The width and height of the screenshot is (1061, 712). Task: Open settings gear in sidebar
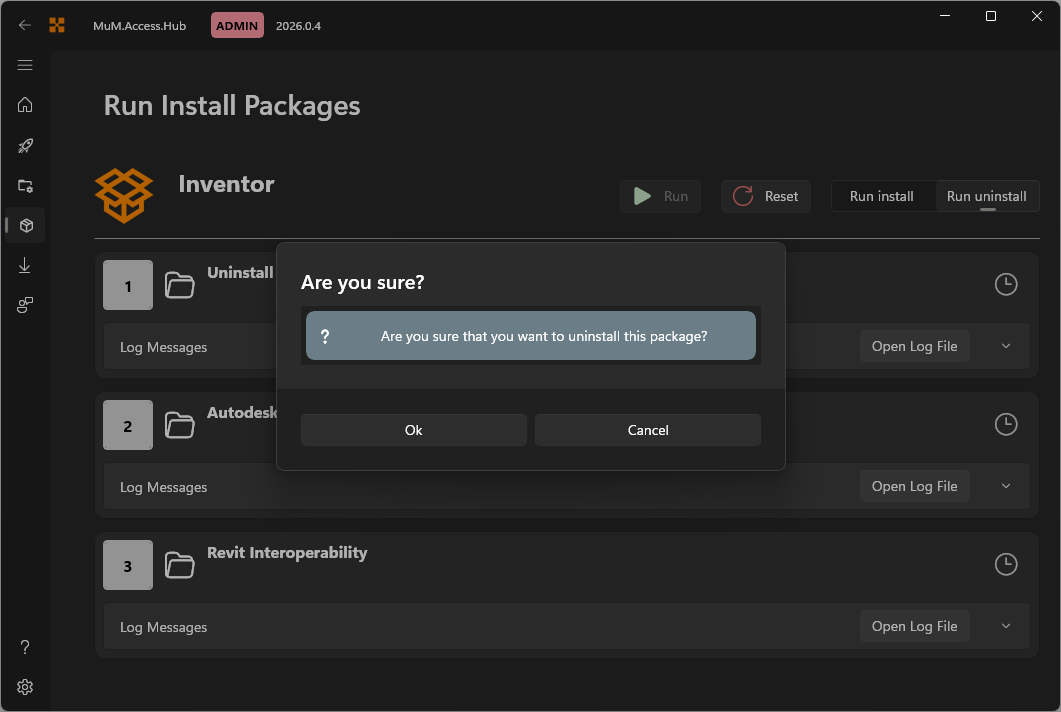[25, 687]
